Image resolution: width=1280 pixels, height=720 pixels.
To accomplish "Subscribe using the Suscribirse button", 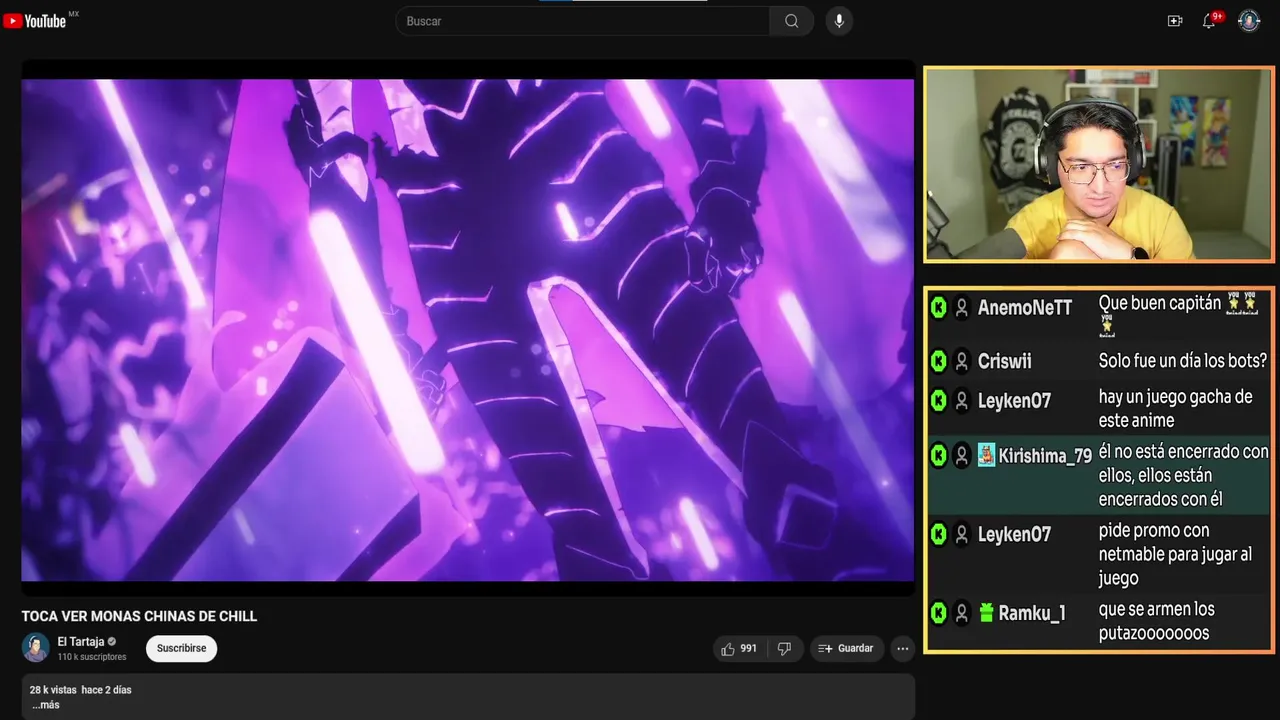I will 181,648.
